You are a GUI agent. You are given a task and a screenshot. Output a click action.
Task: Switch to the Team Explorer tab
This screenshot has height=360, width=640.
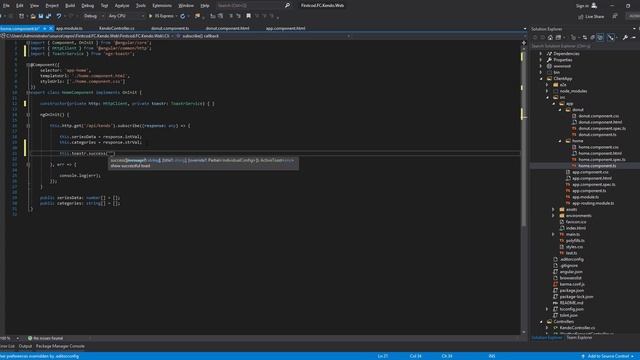(579, 338)
